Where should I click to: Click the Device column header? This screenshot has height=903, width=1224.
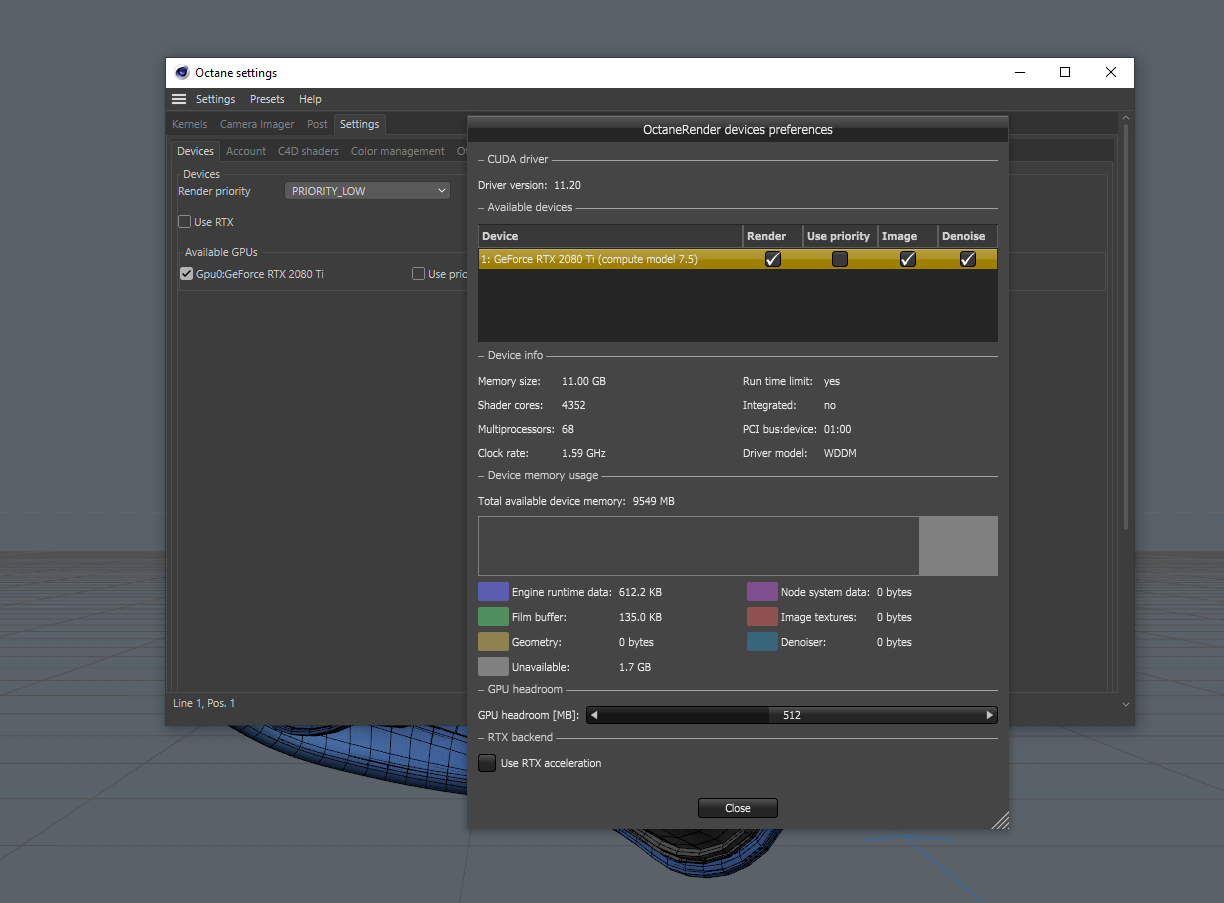pyautogui.click(x=610, y=236)
